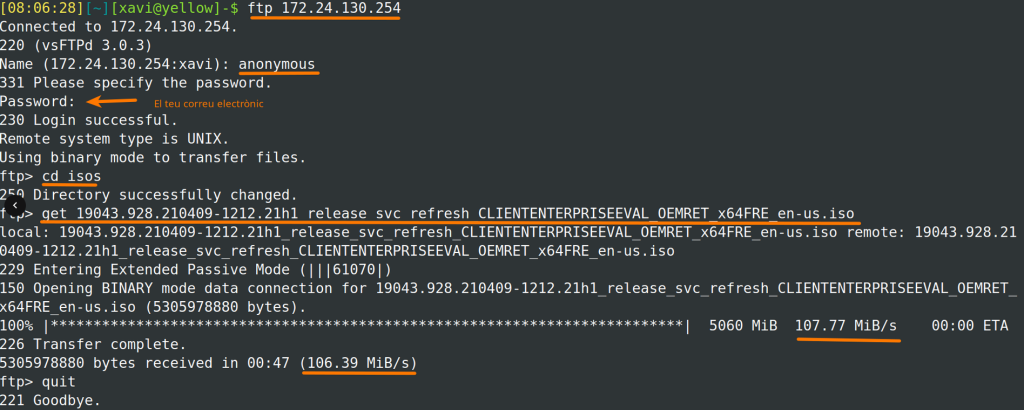Click the orange 'El teu correu electrònic' note
Viewport: 1024px width, 410px height.
[x=208, y=102]
